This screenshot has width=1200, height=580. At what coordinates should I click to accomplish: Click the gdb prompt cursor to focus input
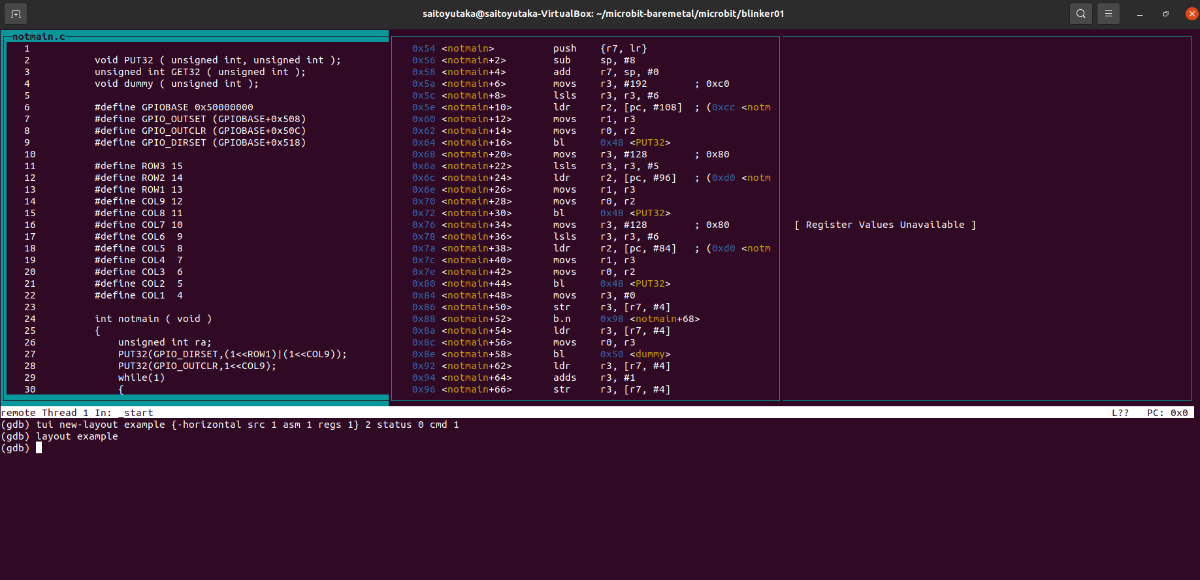click(39, 448)
